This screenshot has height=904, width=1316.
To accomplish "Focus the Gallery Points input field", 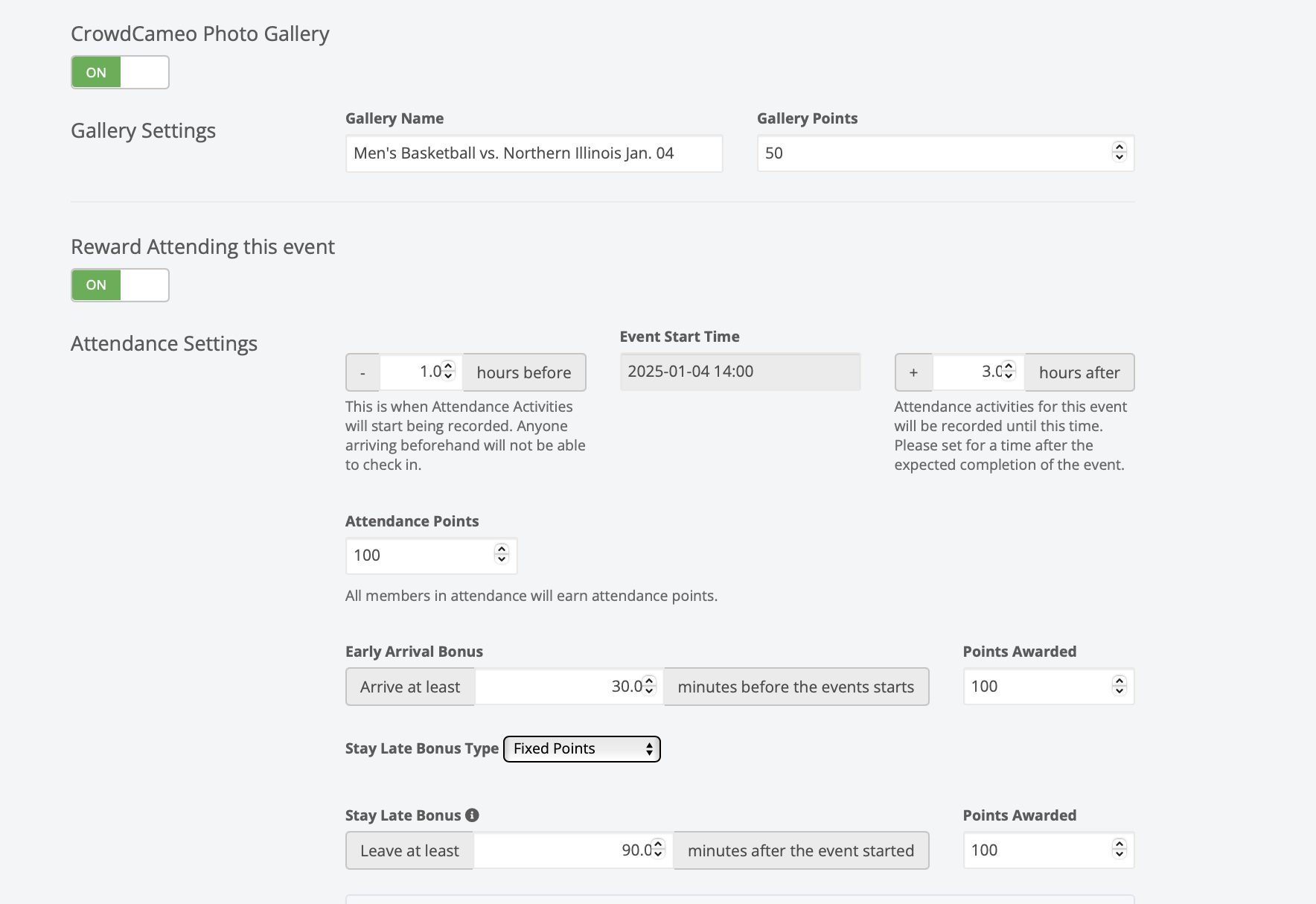I will click(x=930, y=153).
